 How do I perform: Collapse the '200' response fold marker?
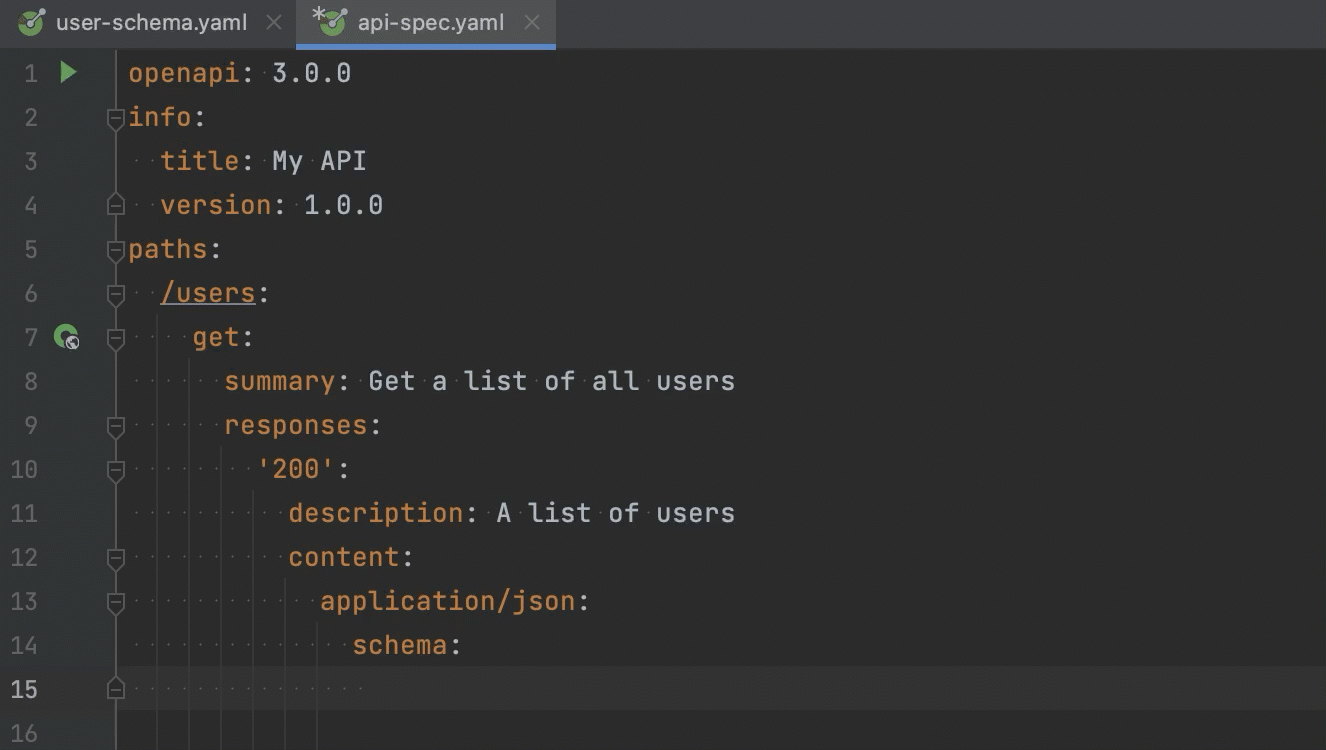(115, 469)
